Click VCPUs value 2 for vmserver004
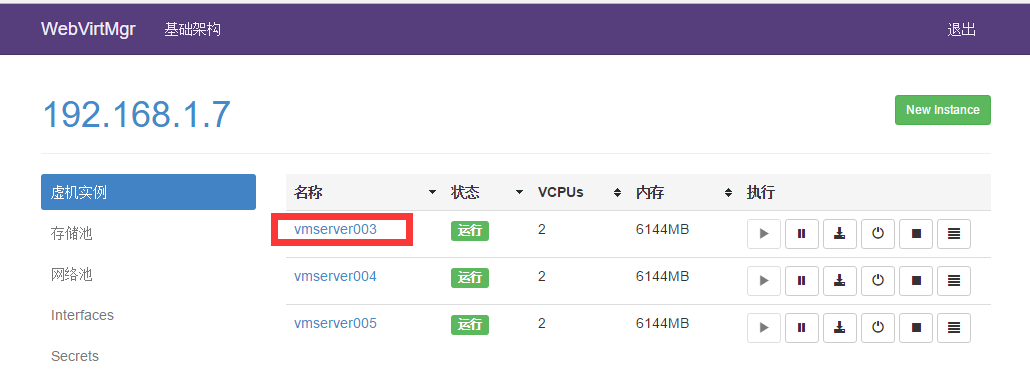The width and height of the screenshot is (1030, 378). (x=542, y=276)
